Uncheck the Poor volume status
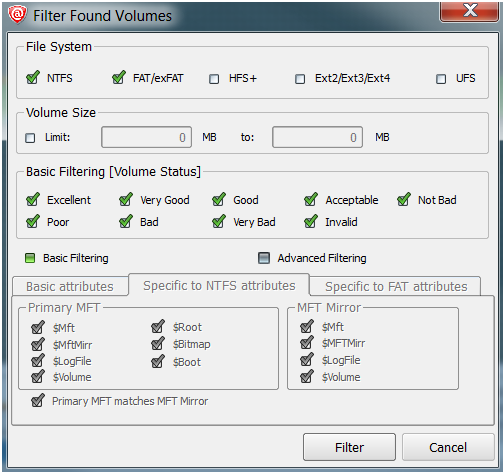This screenshot has width=504, height=473. click(x=33, y=222)
